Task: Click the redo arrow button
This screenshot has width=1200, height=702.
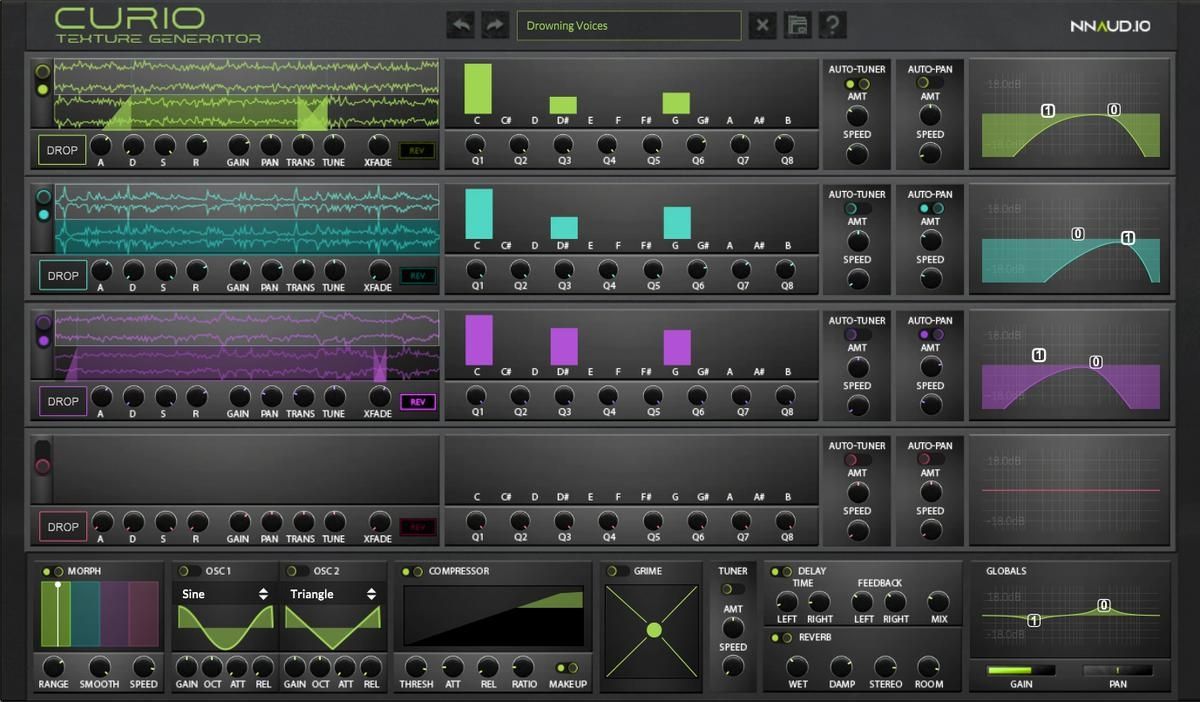Action: pos(494,26)
